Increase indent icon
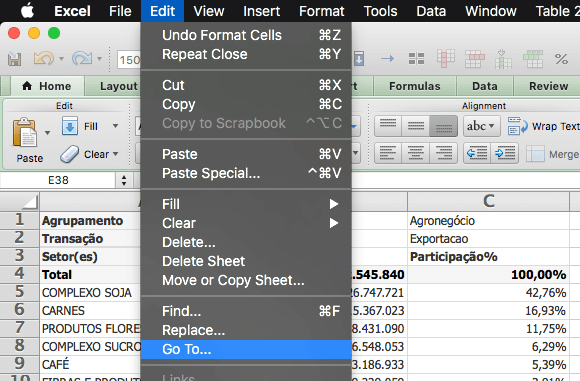This screenshot has width=580, height=381. [x=505, y=153]
